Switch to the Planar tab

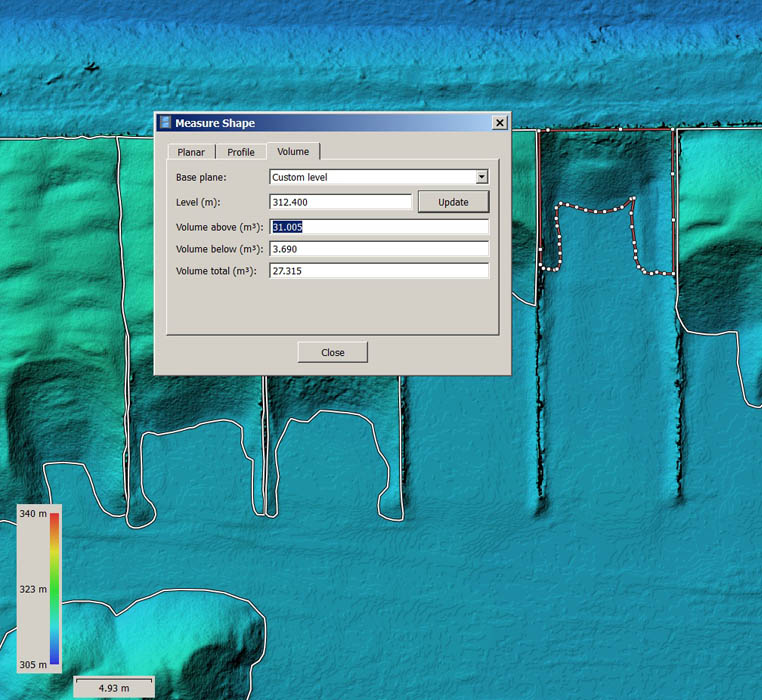(x=191, y=152)
